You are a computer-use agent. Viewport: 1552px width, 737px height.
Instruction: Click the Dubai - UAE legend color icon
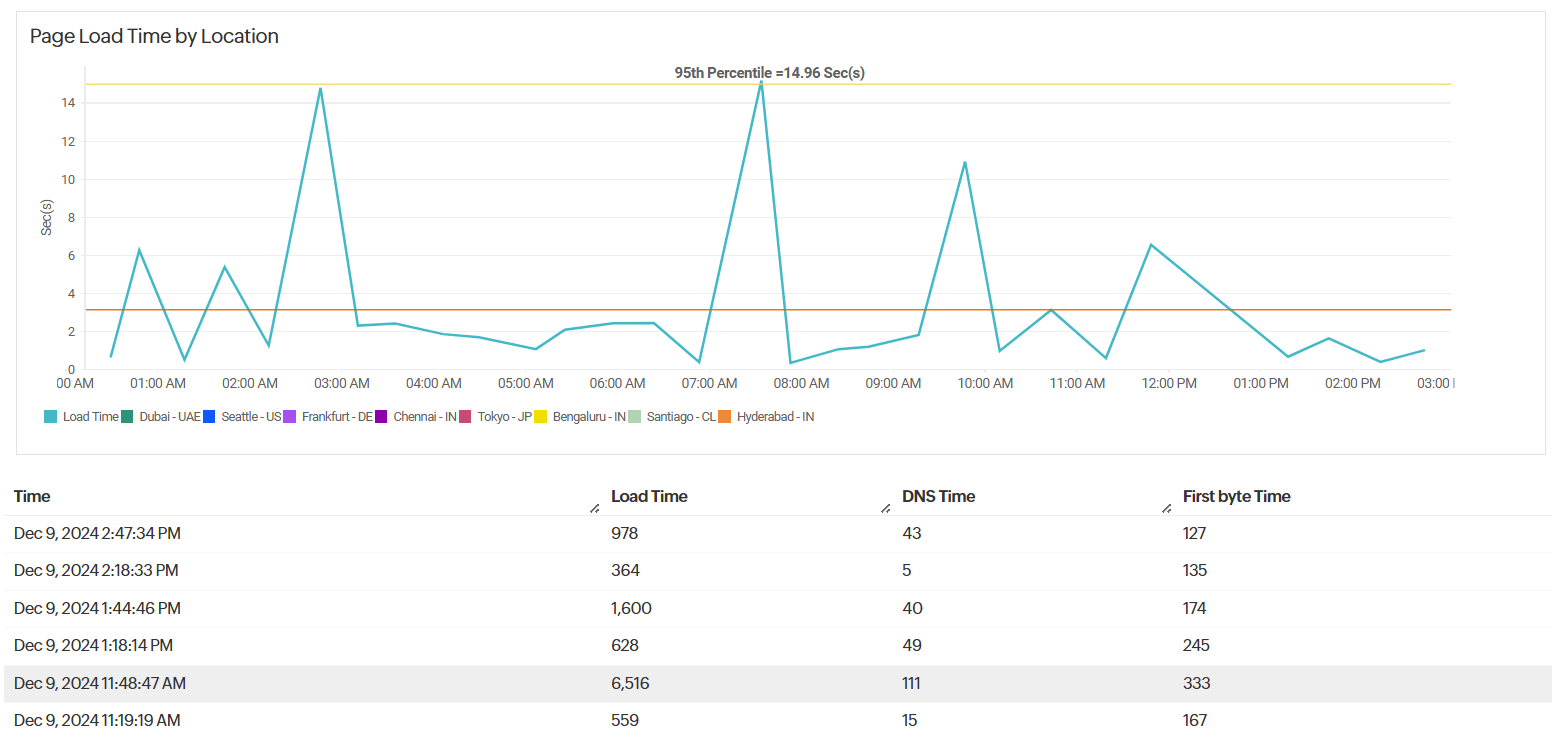[x=127, y=416]
